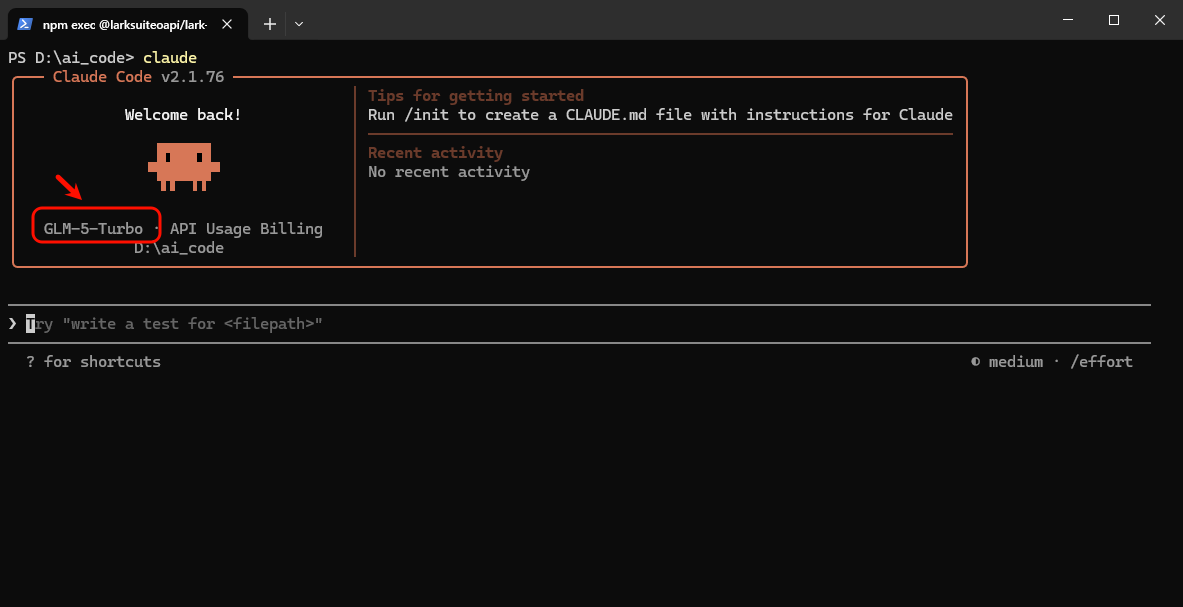This screenshot has height=607, width=1183.
Task: Click the 'Run /init to create a CLAUDE.md' tip
Action: 660,115
